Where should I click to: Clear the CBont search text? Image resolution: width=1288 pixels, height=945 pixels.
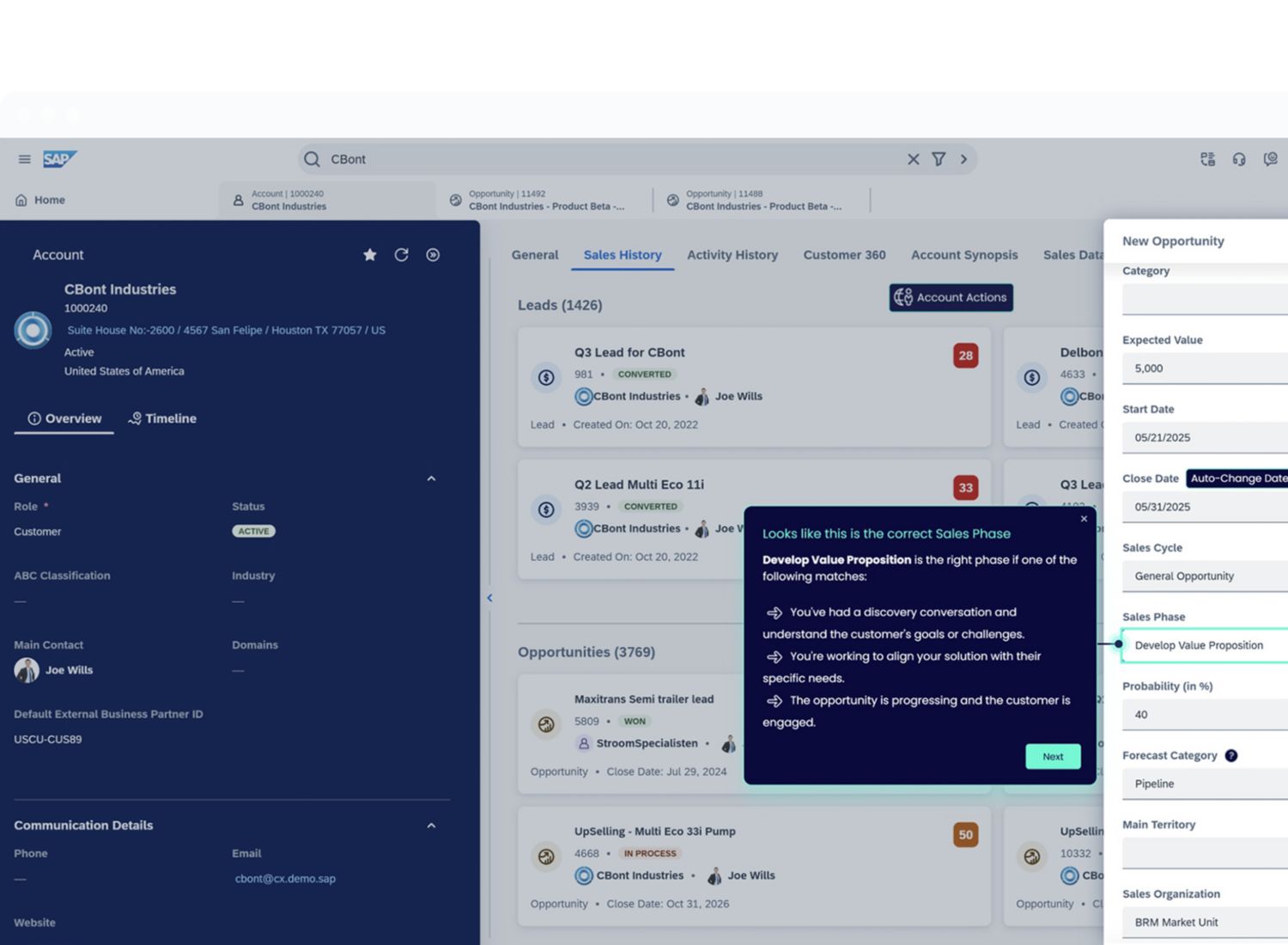pyautogui.click(x=913, y=159)
